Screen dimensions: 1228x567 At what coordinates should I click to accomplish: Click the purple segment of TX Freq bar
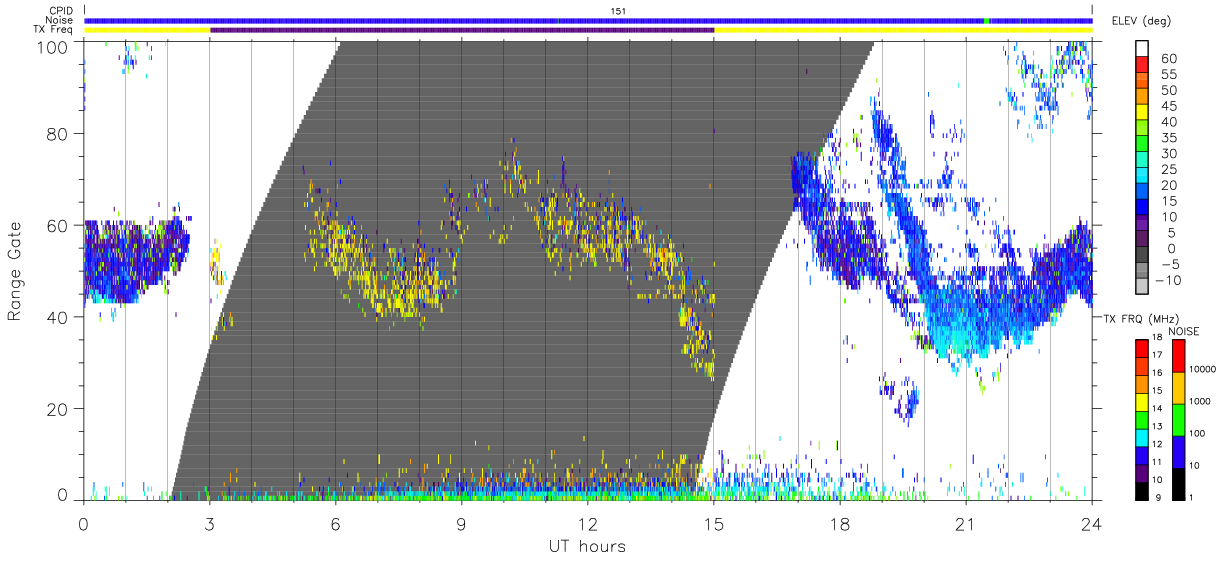[461, 30]
